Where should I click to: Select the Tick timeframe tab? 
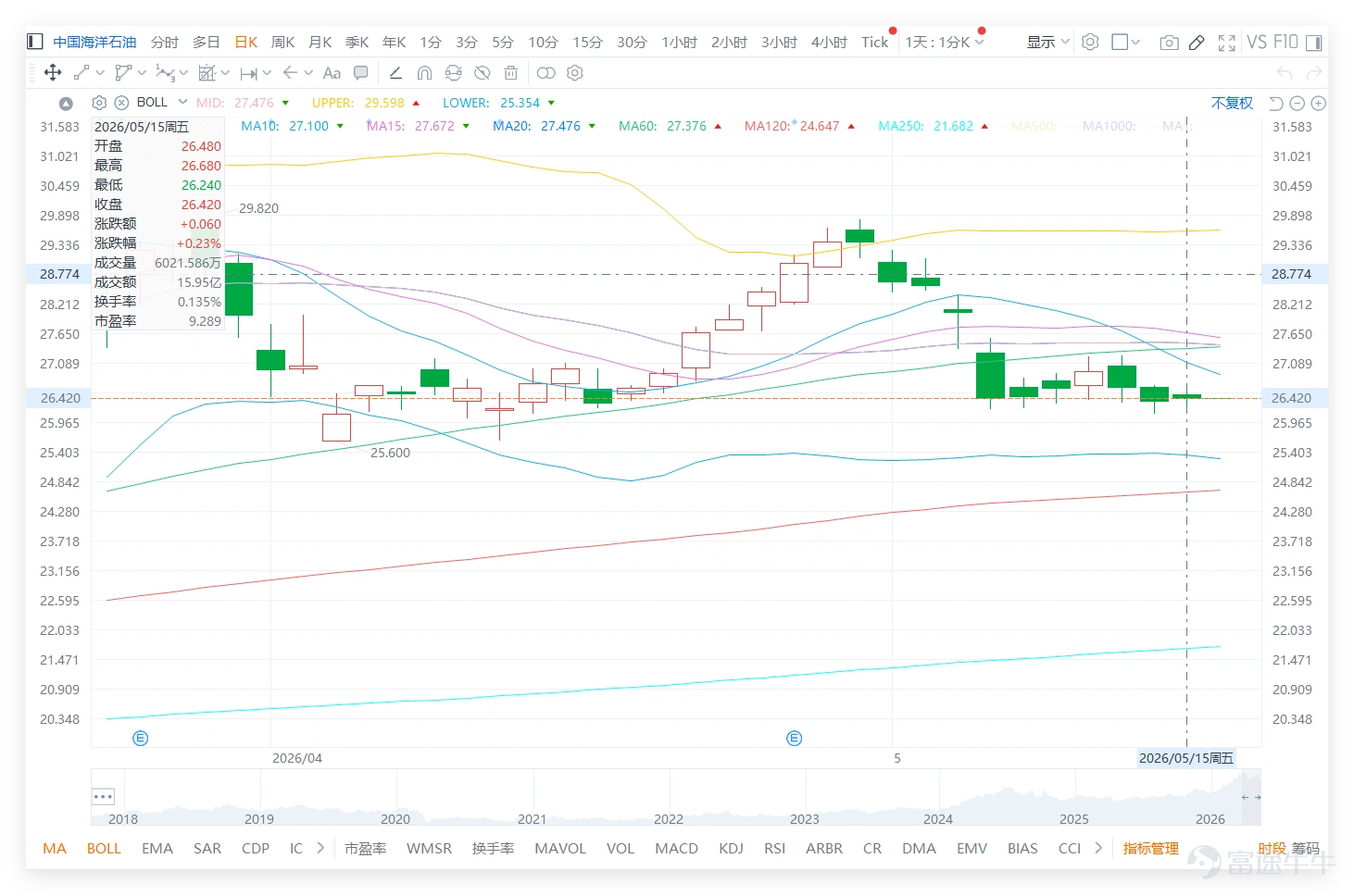pos(875,42)
